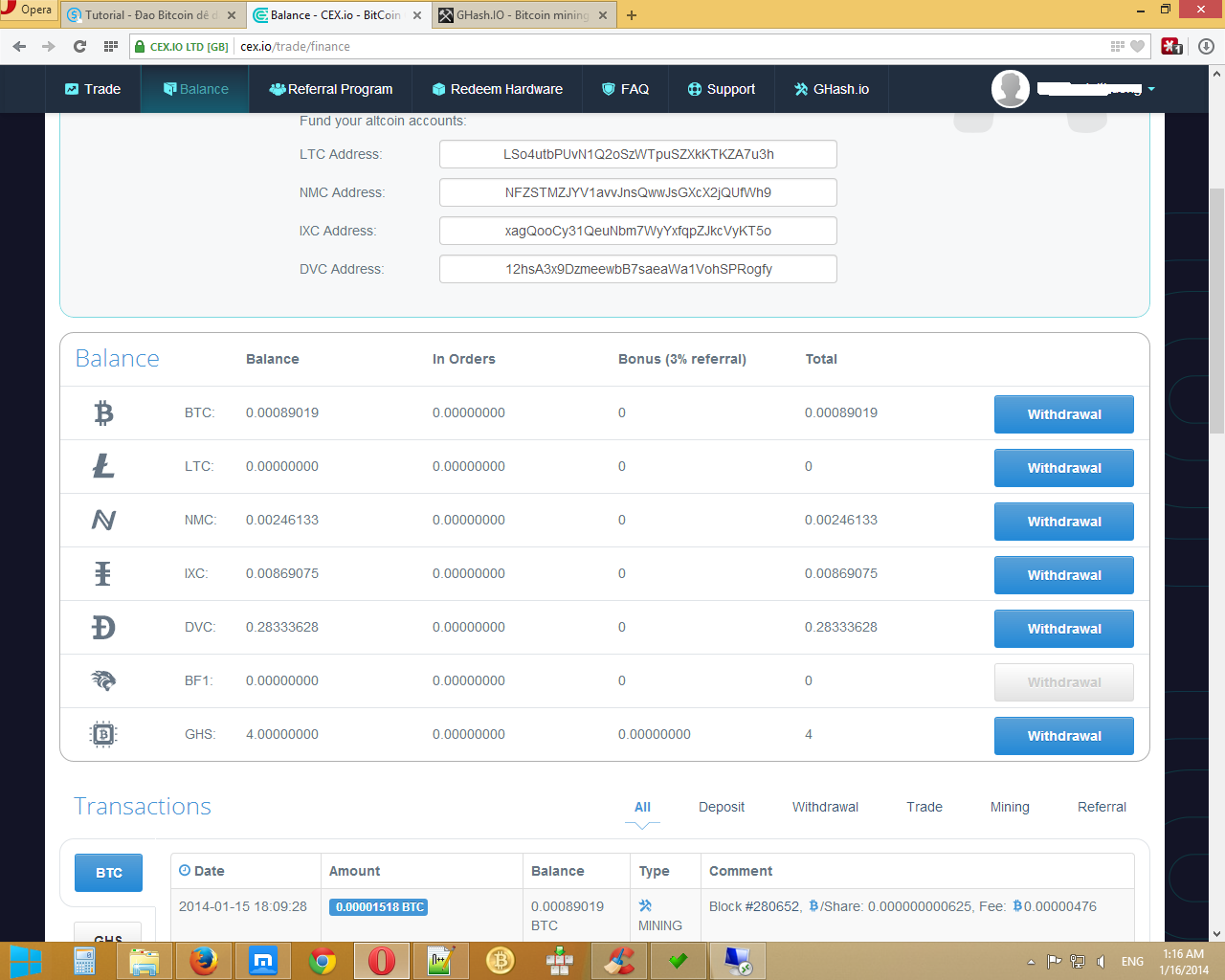Select the BTC transactions currency button

click(x=109, y=873)
